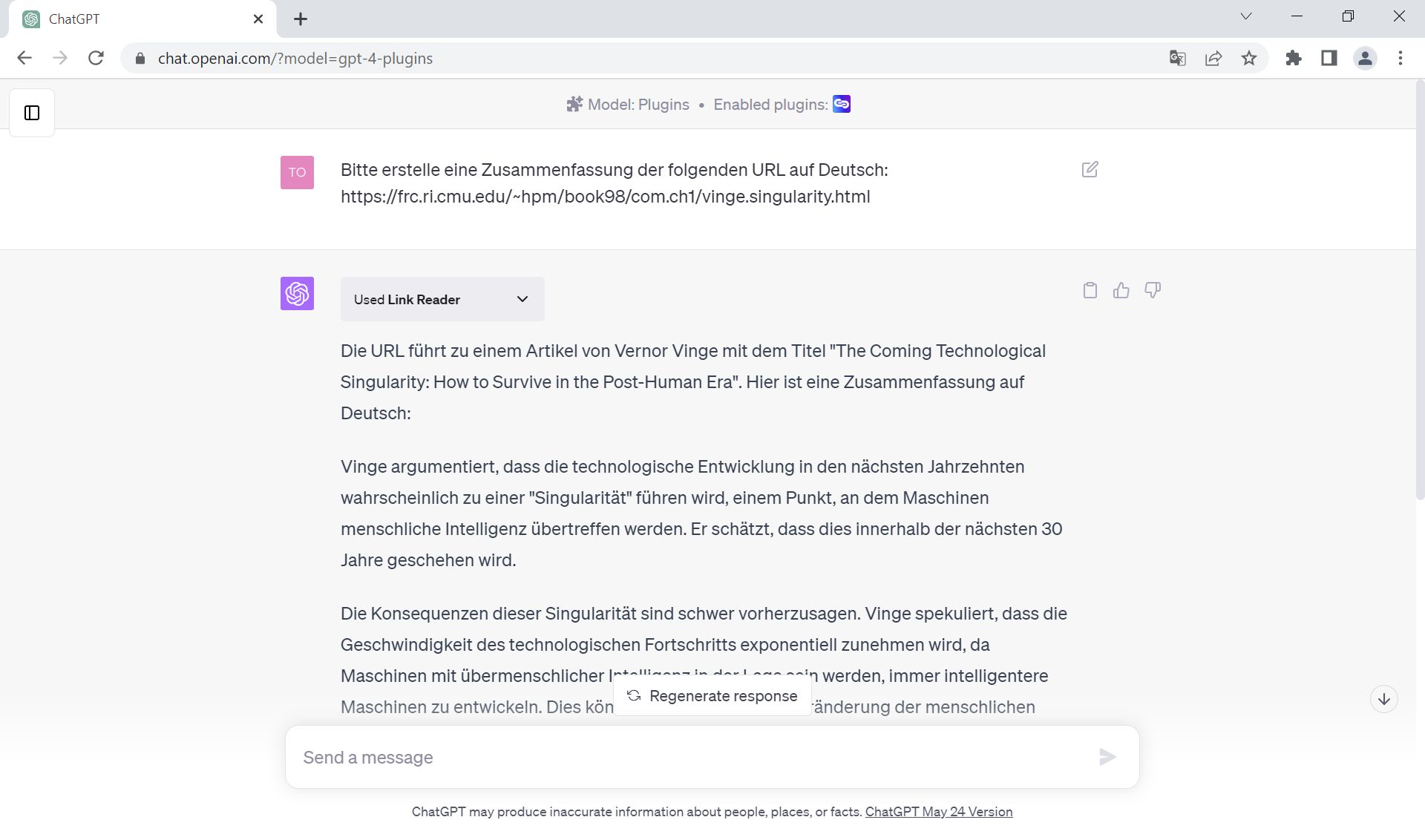Open the browser extensions puzzle icon
Screen dimensions: 1425x840
click(1294, 58)
